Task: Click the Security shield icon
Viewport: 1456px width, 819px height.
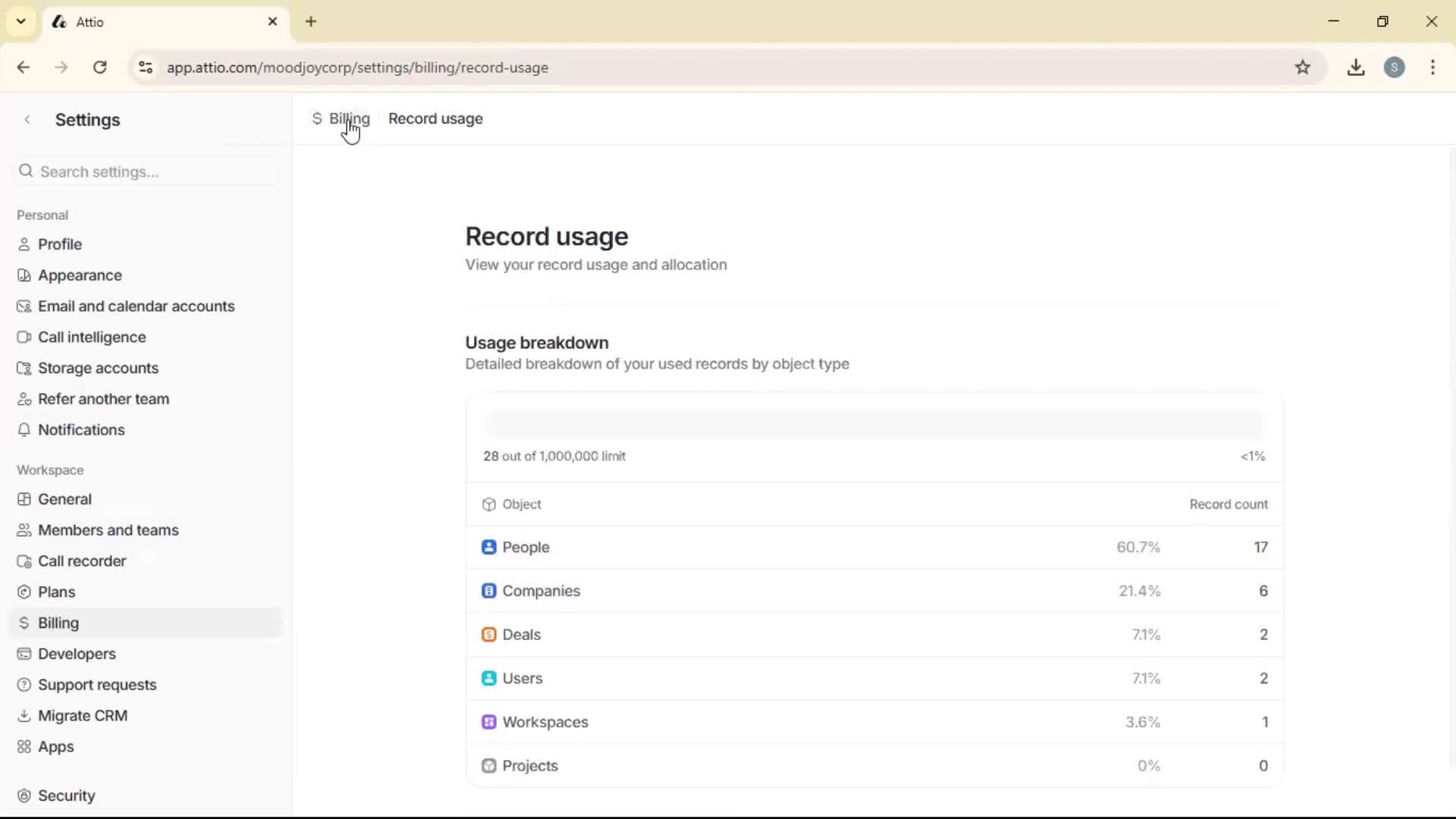Action: tap(25, 795)
